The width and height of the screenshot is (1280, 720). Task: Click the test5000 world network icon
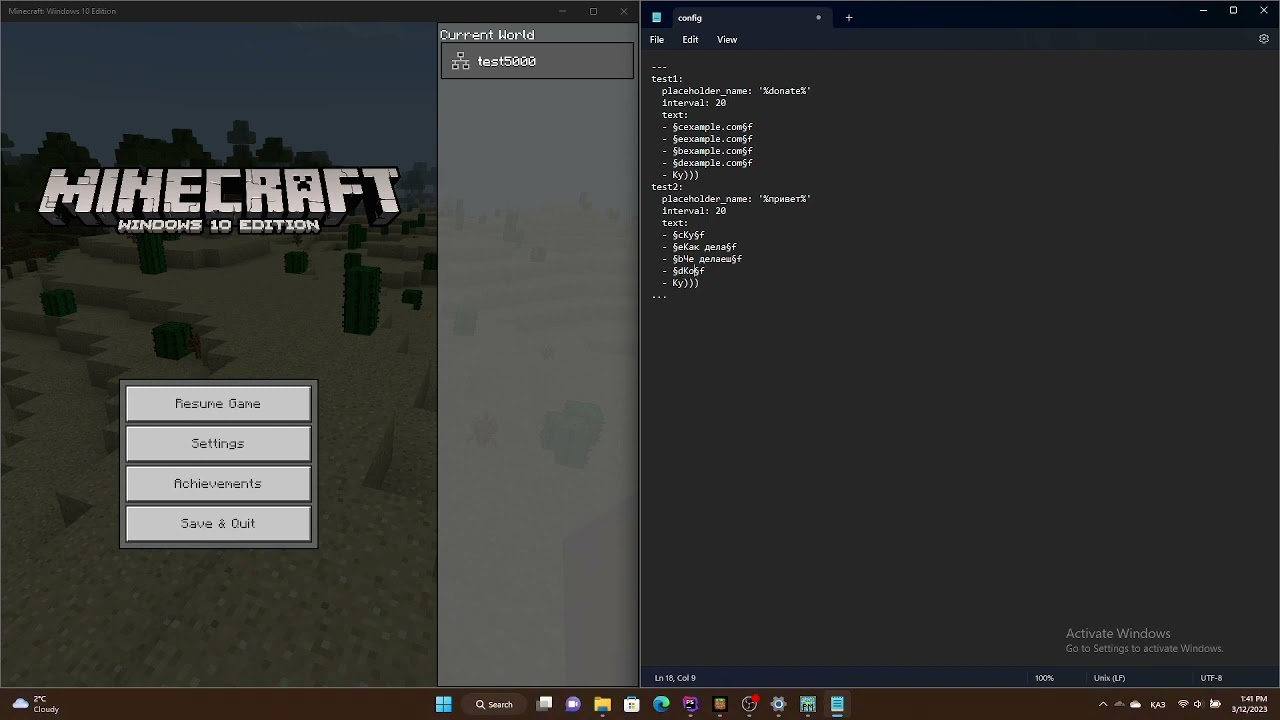tap(460, 61)
